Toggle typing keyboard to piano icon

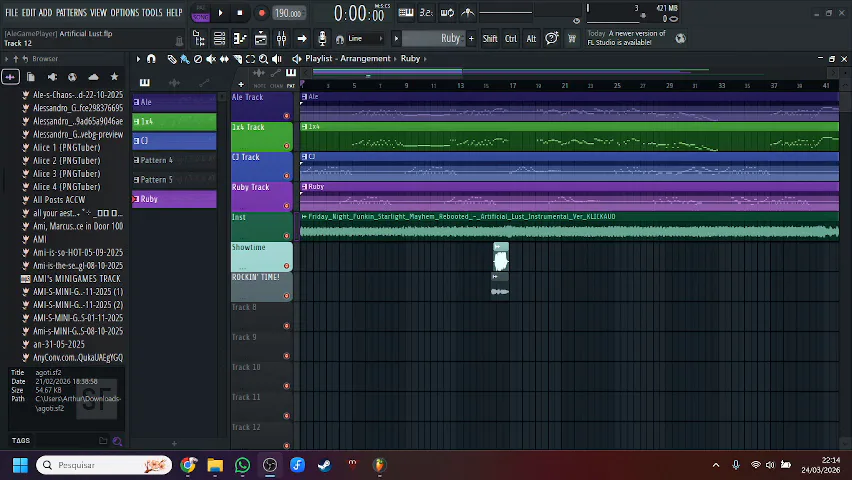coord(406,13)
